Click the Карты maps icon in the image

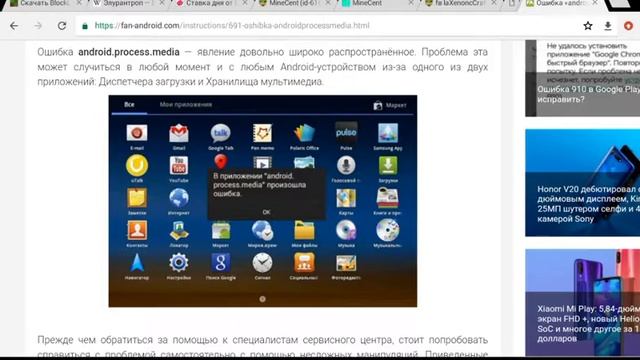[x=346, y=198]
